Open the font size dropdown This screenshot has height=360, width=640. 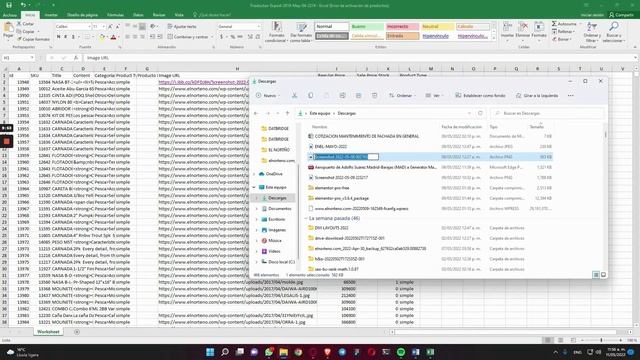(104, 27)
